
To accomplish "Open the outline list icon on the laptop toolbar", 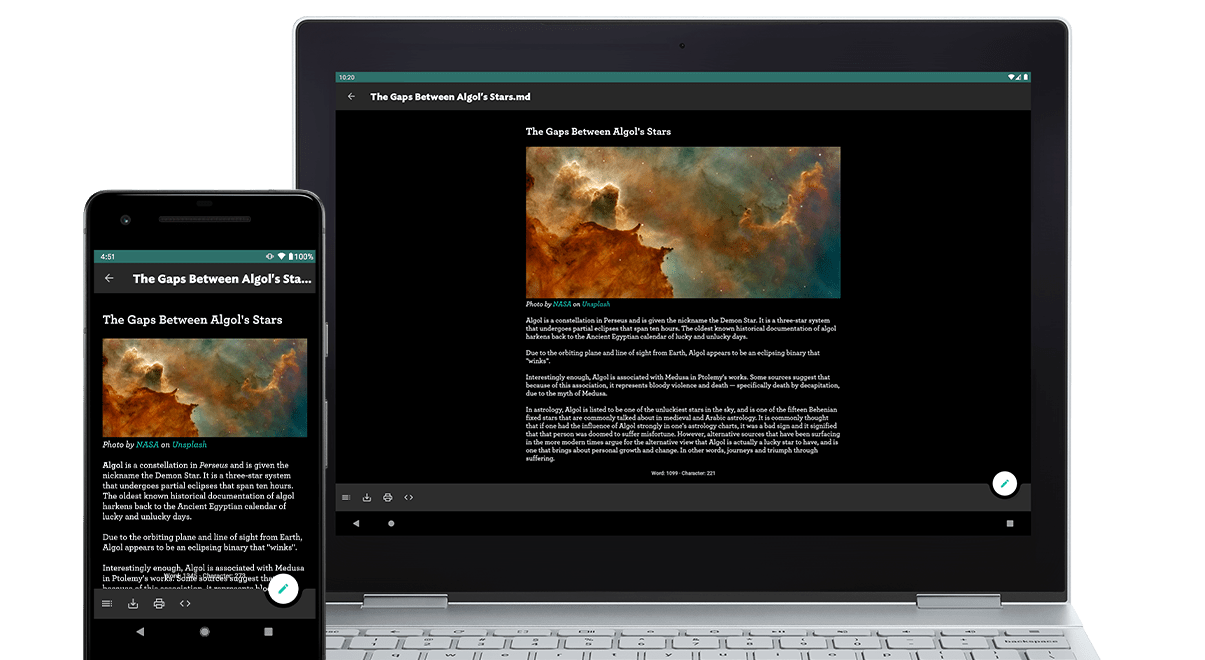I will click(346, 497).
